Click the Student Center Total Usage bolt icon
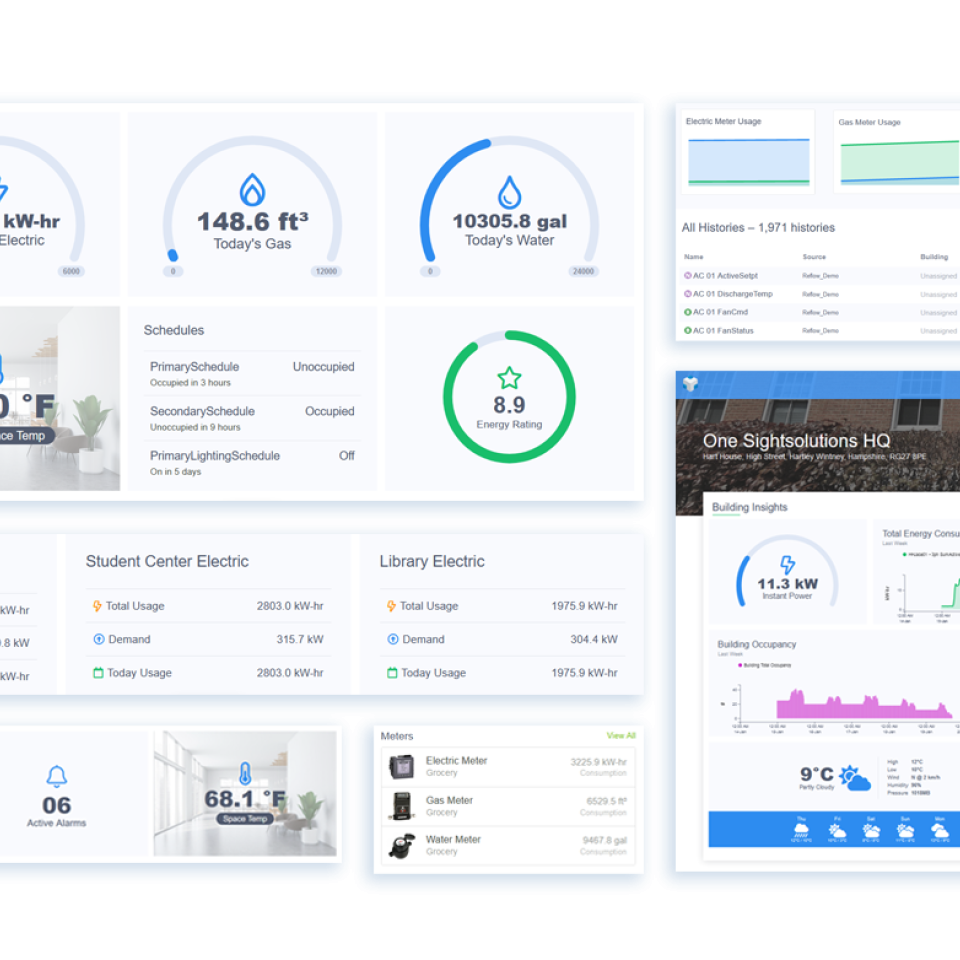The height and width of the screenshot is (960, 960). click(x=97, y=606)
